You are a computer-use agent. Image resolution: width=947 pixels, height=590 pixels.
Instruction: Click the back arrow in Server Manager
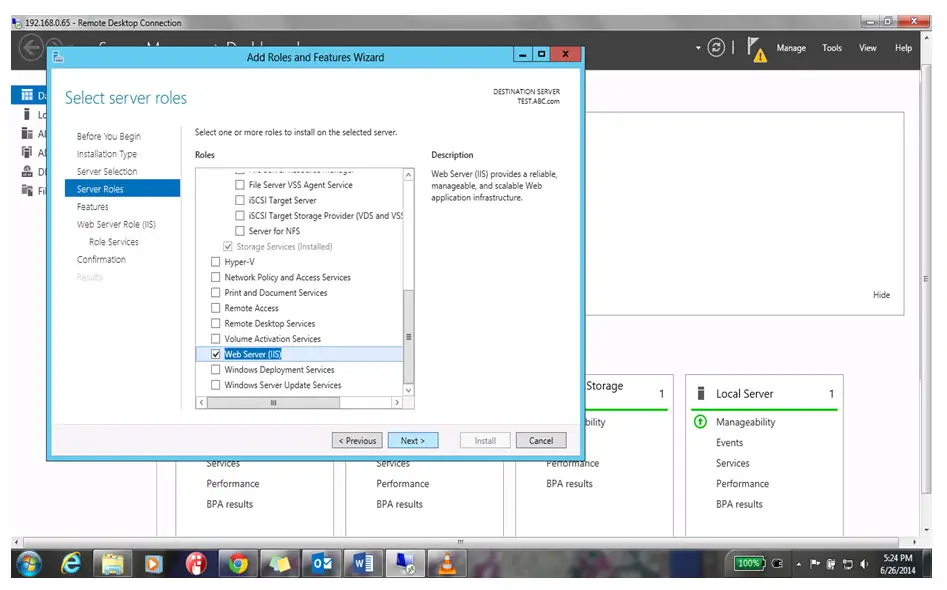coord(32,48)
